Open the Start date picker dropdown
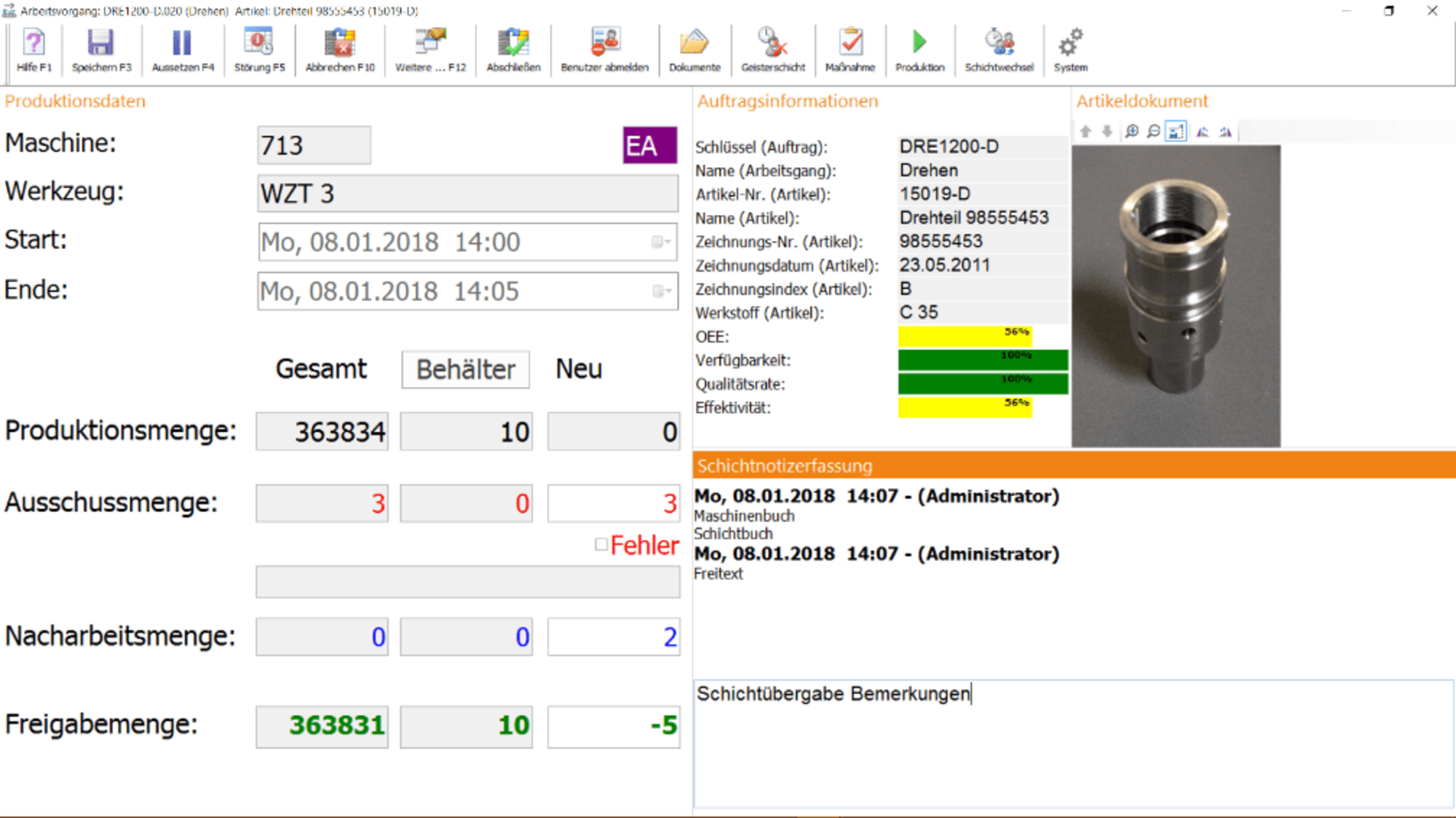The width and height of the screenshot is (1456, 818). coord(661,242)
